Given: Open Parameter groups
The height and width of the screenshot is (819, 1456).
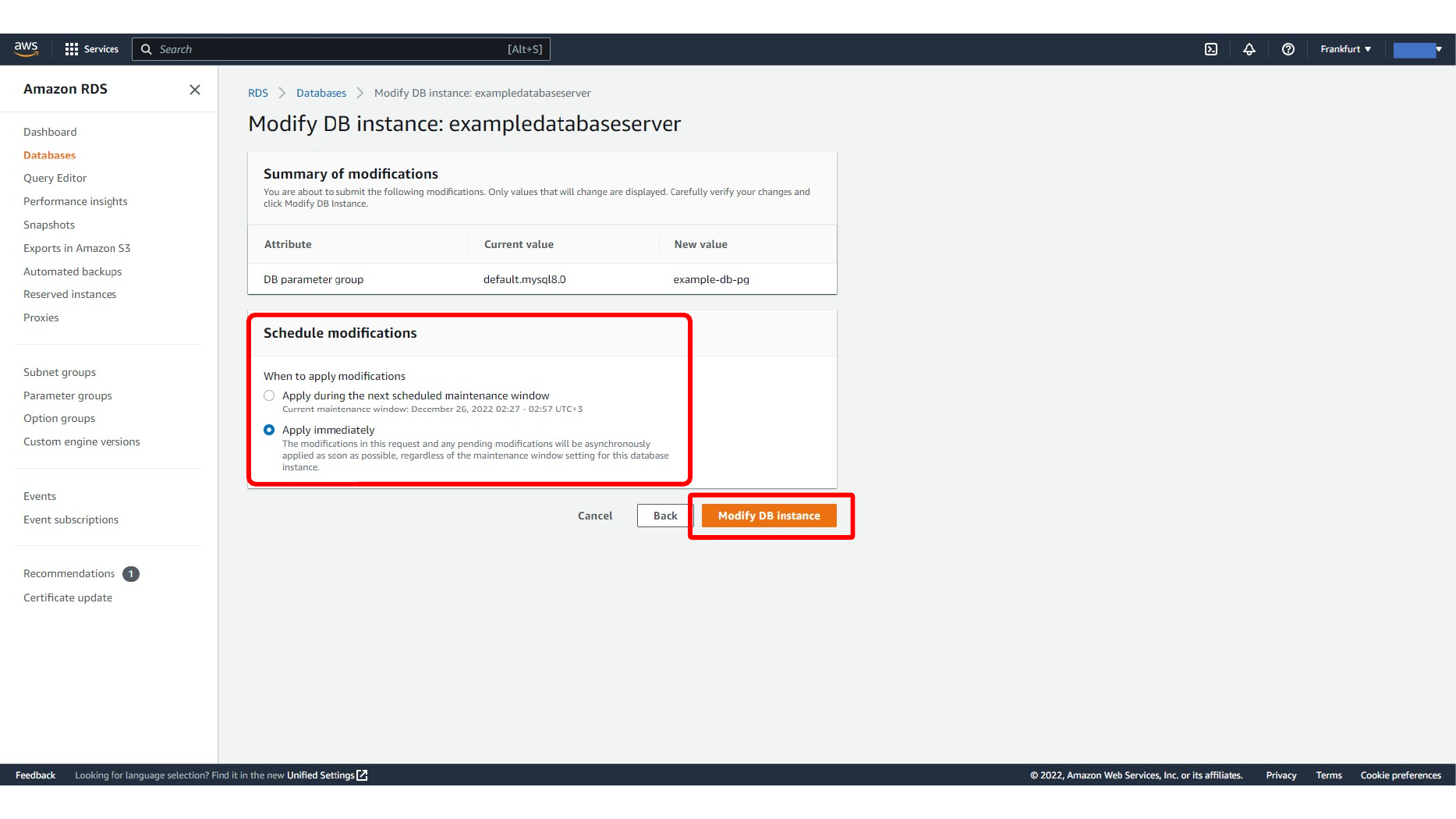Looking at the screenshot, I should (x=67, y=395).
